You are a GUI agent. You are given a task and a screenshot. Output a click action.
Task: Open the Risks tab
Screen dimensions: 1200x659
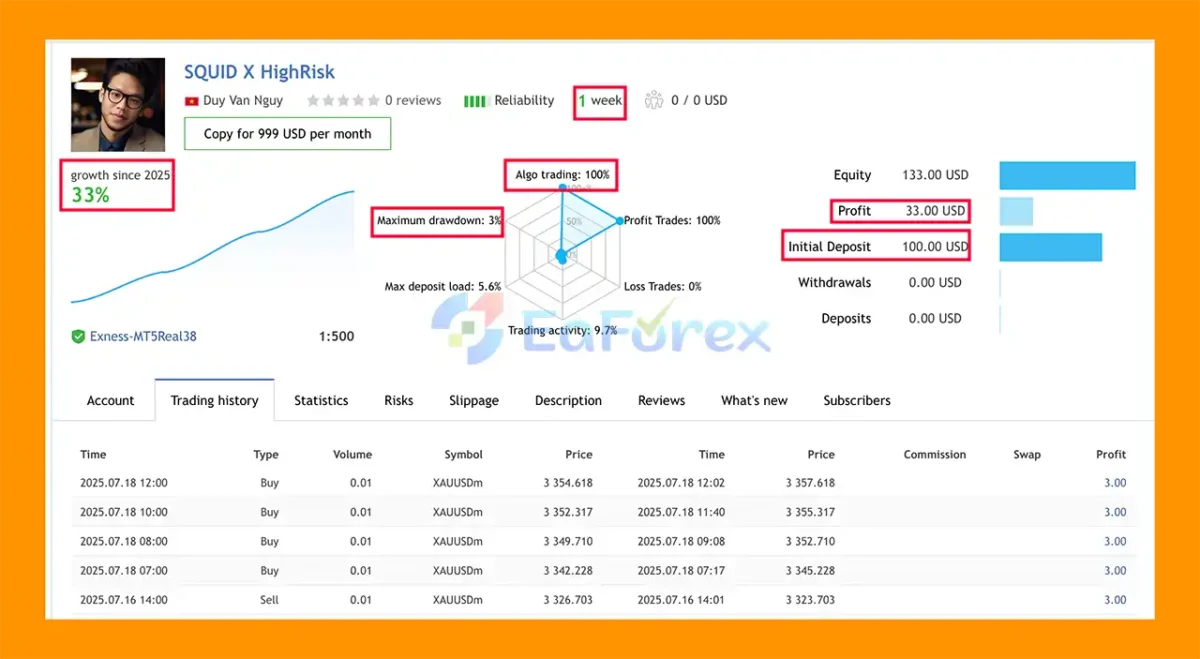[398, 400]
